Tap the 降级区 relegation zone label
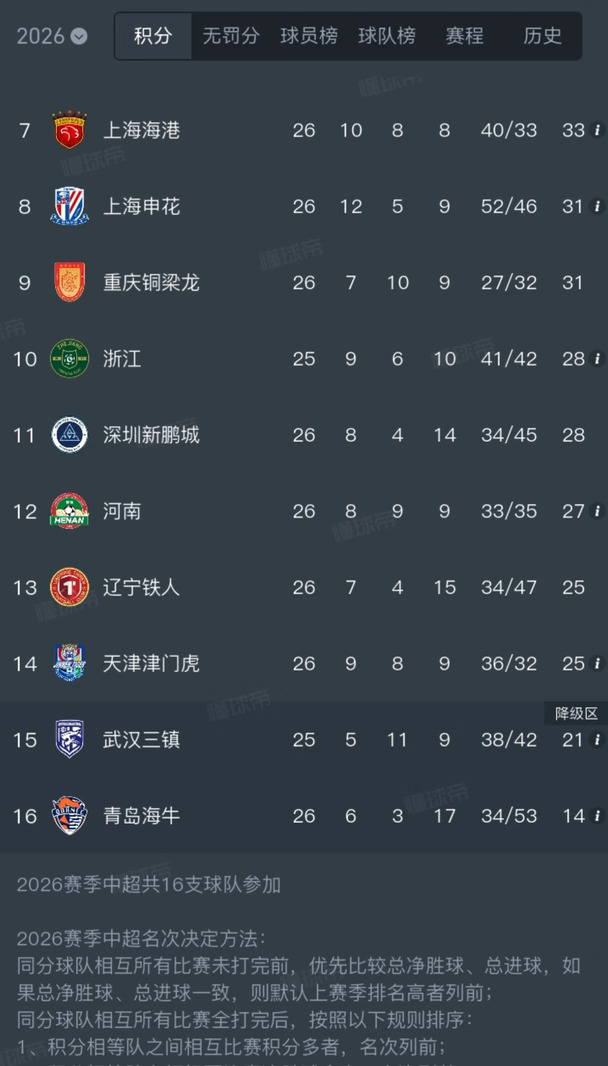Viewport: 608px width, 1066px height. tap(576, 713)
